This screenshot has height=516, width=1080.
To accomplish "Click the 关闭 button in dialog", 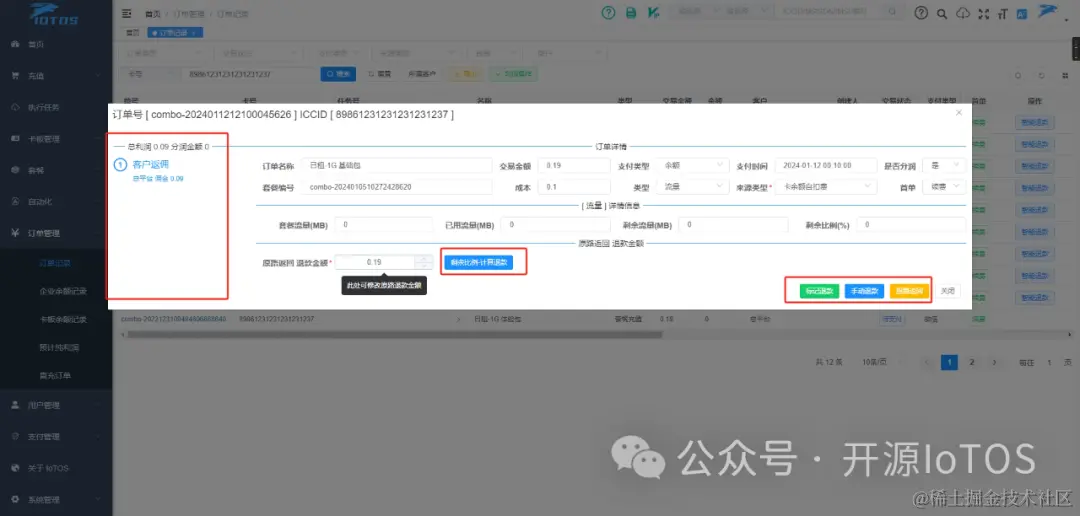I will [x=948, y=291].
